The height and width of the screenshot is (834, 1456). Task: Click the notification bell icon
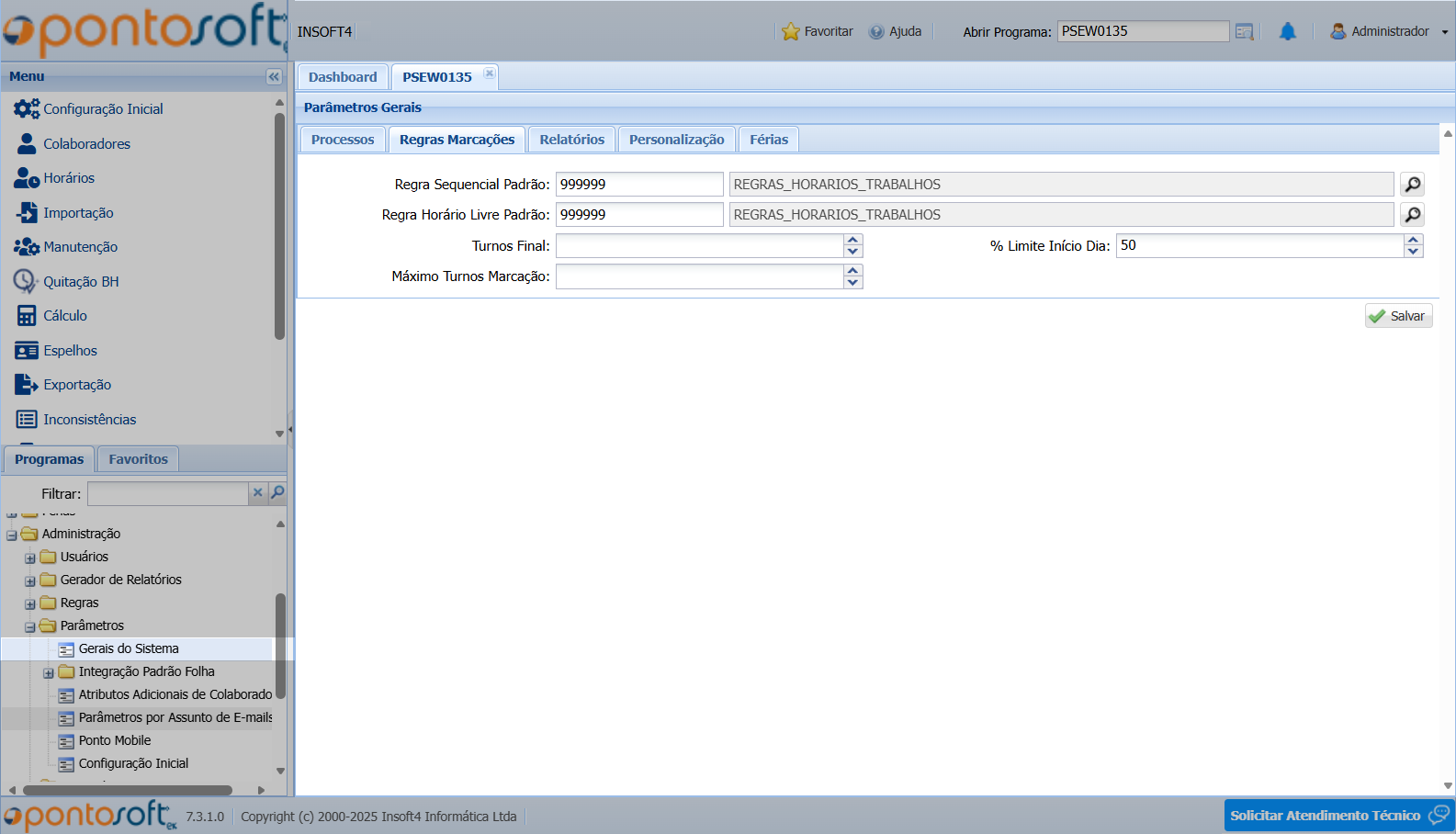(x=1287, y=32)
